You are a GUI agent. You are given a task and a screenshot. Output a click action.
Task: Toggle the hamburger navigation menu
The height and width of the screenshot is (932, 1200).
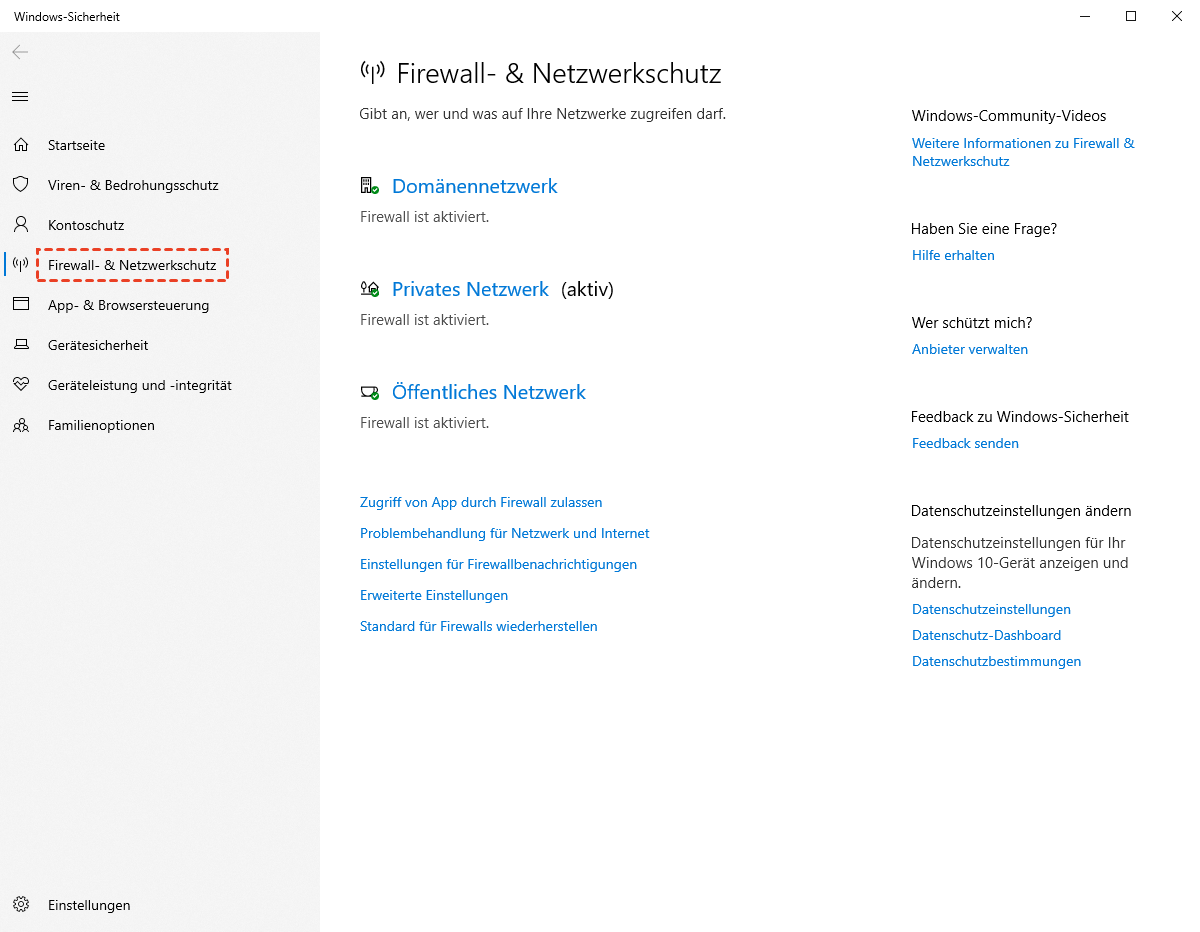[20, 97]
